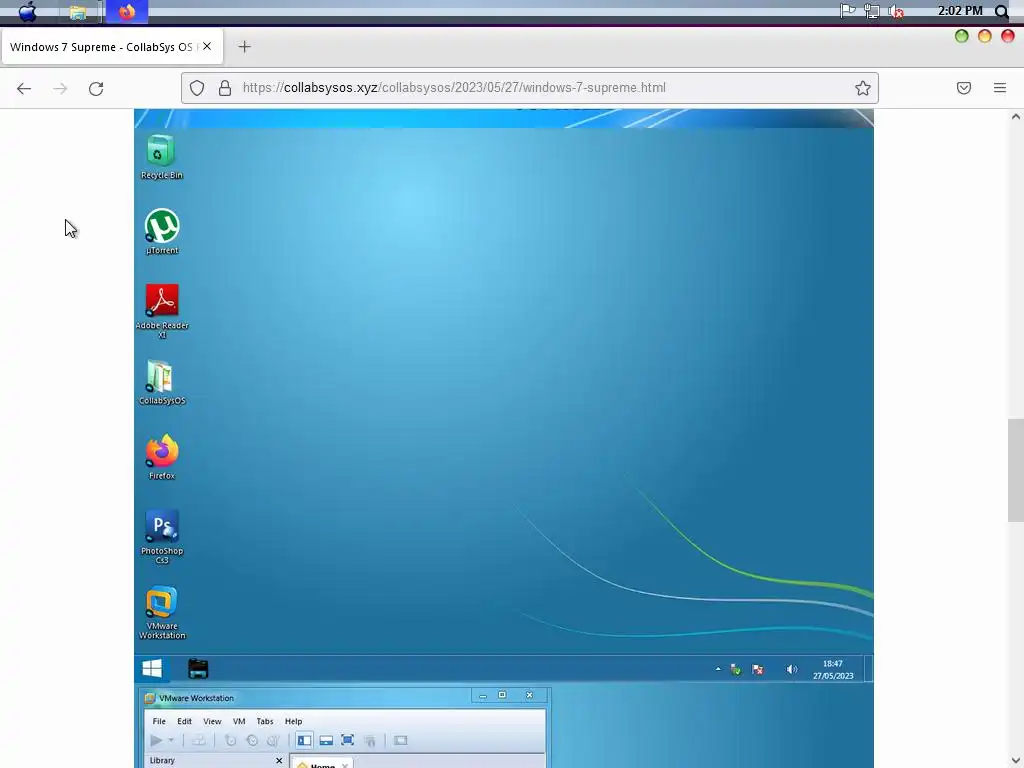The height and width of the screenshot is (768, 1024).
Task: Click the network tray icon
Action: tap(872, 11)
